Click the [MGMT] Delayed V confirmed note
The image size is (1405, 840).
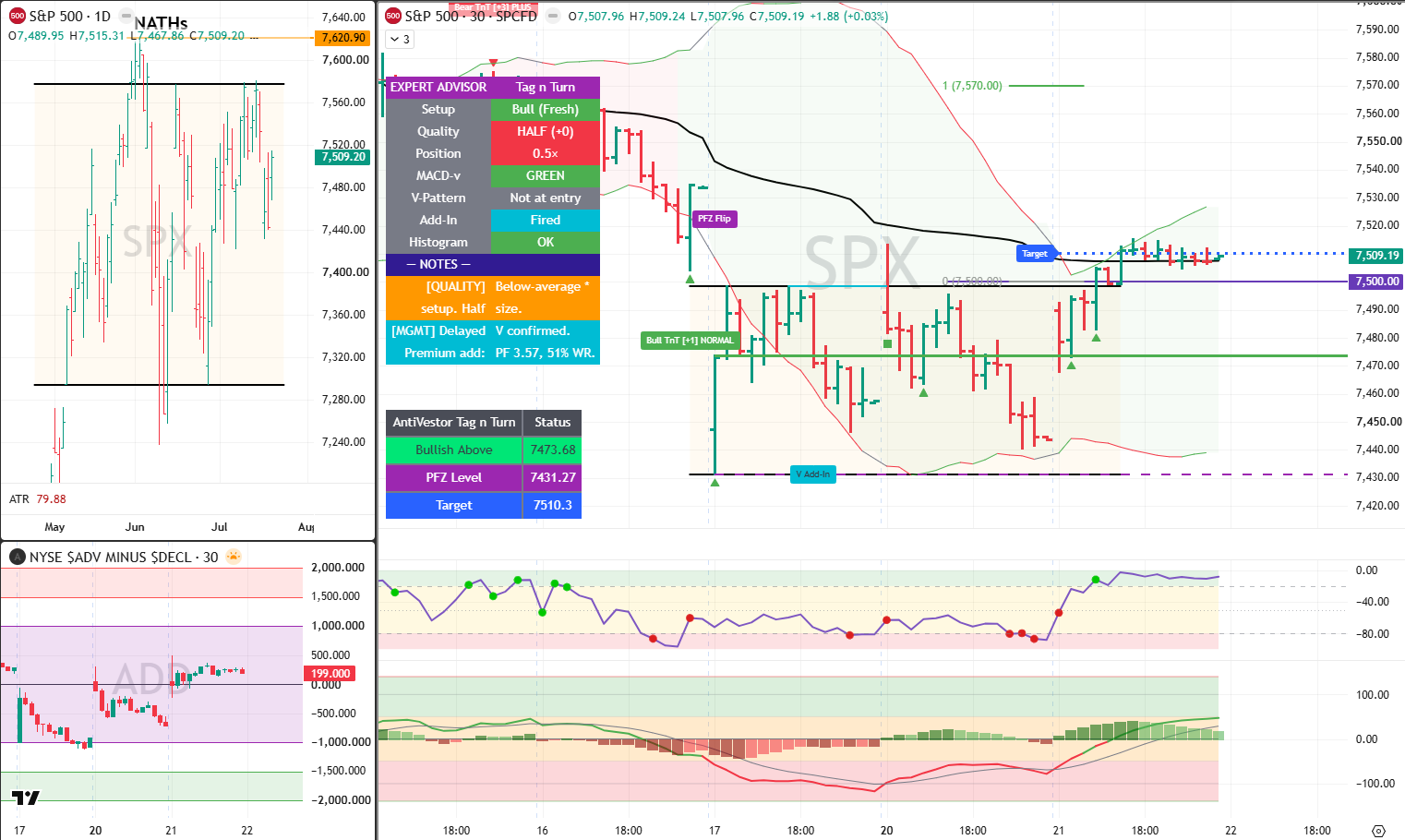coord(493,342)
